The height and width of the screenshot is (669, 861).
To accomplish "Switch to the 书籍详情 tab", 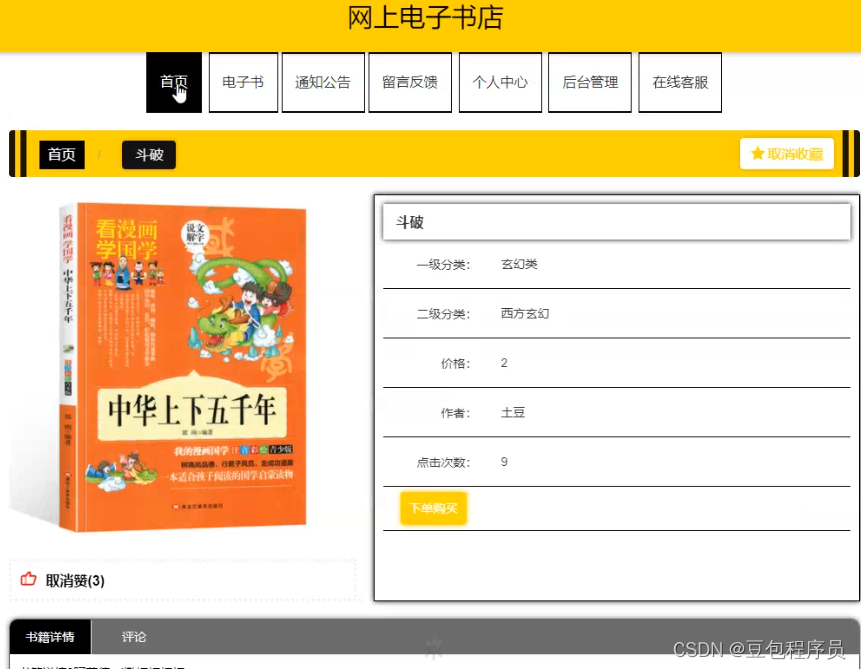I will pos(50,637).
